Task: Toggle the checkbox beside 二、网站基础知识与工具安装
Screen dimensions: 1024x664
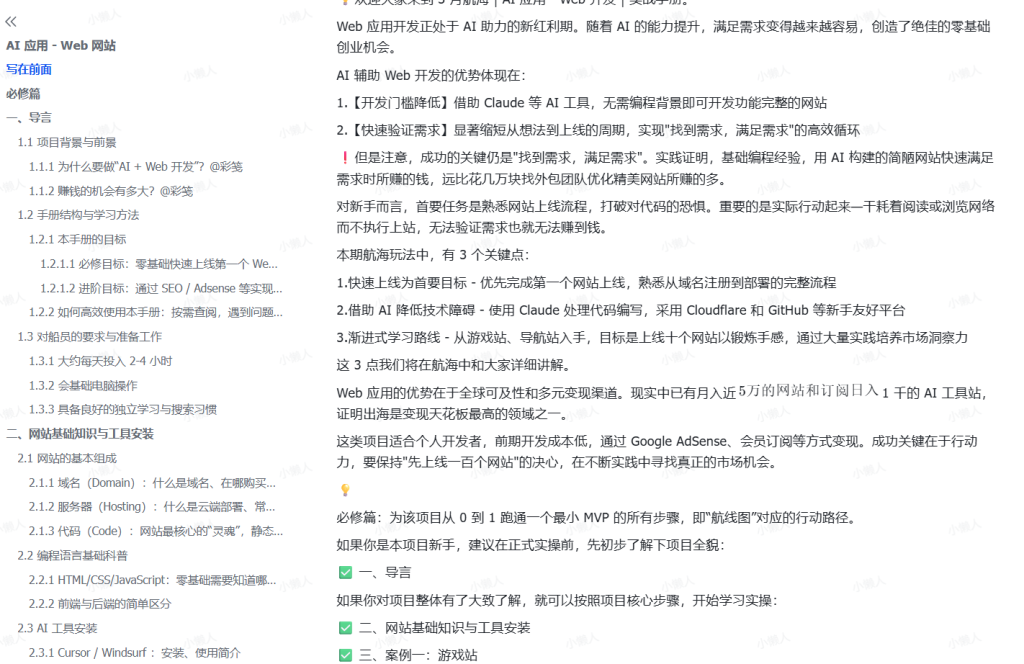Action: click(345, 628)
